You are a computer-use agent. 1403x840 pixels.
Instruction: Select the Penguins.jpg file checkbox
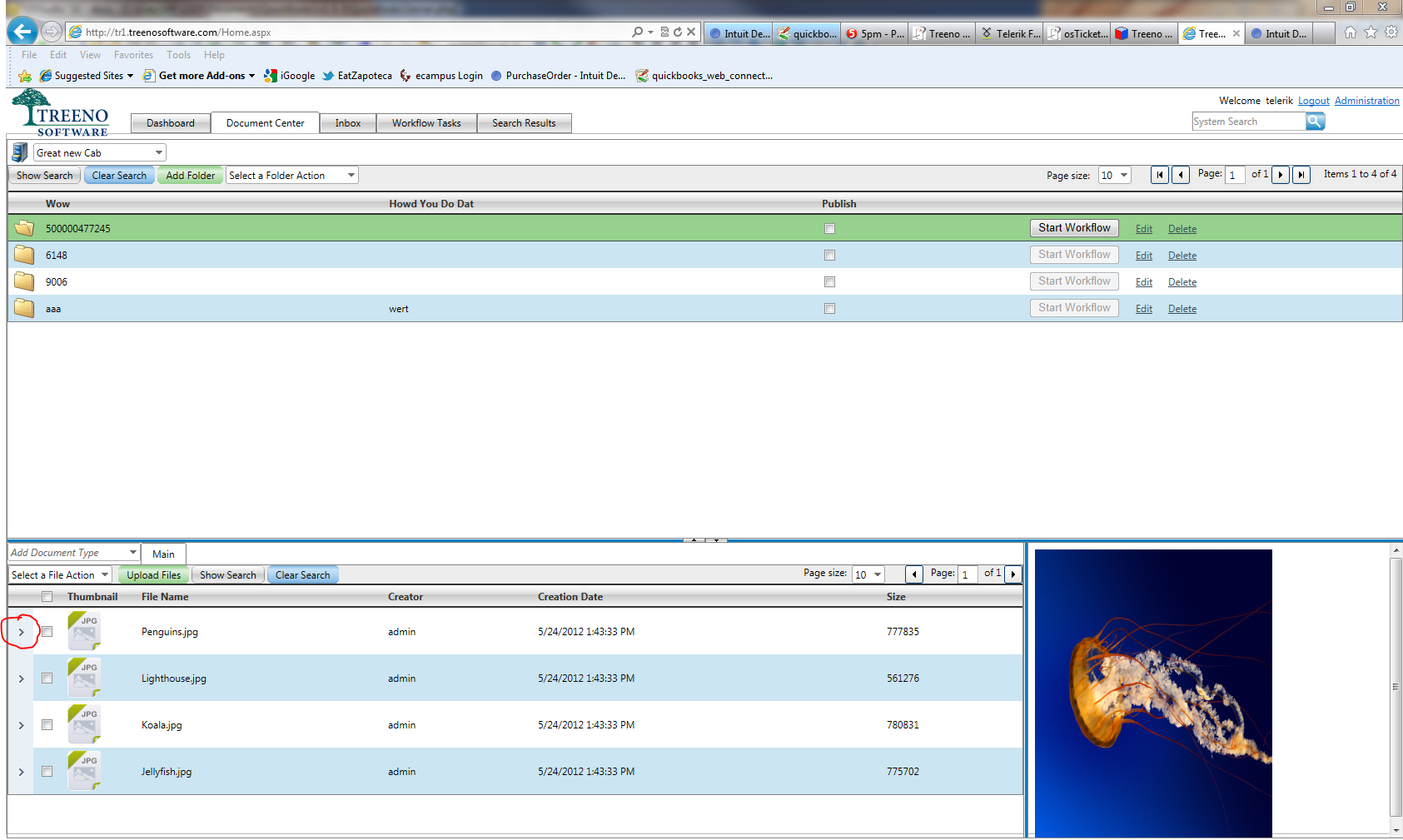tap(47, 632)
